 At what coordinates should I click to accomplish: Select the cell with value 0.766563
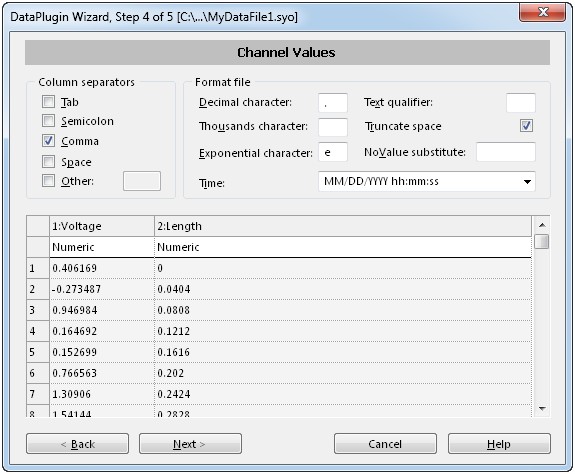click(x=102, y=373)
